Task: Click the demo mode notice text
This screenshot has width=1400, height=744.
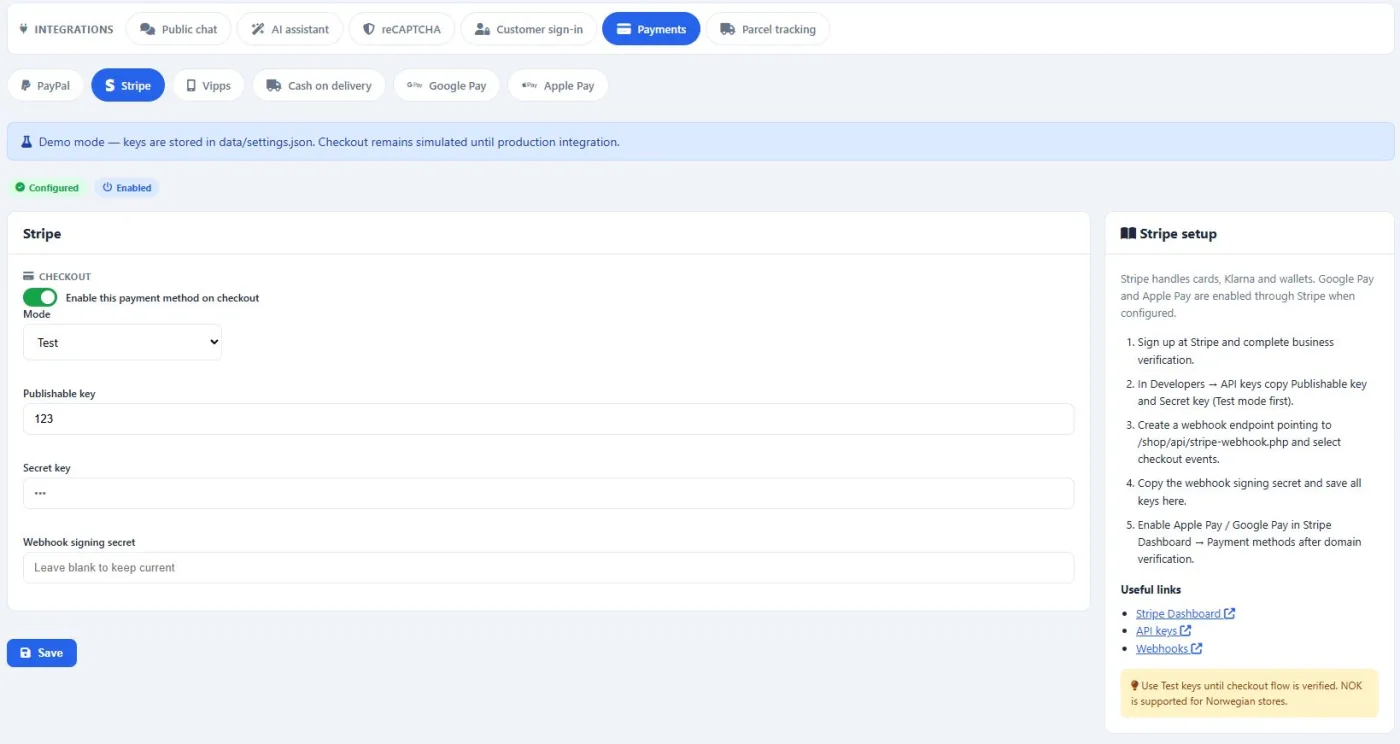Action: (329, 142)
